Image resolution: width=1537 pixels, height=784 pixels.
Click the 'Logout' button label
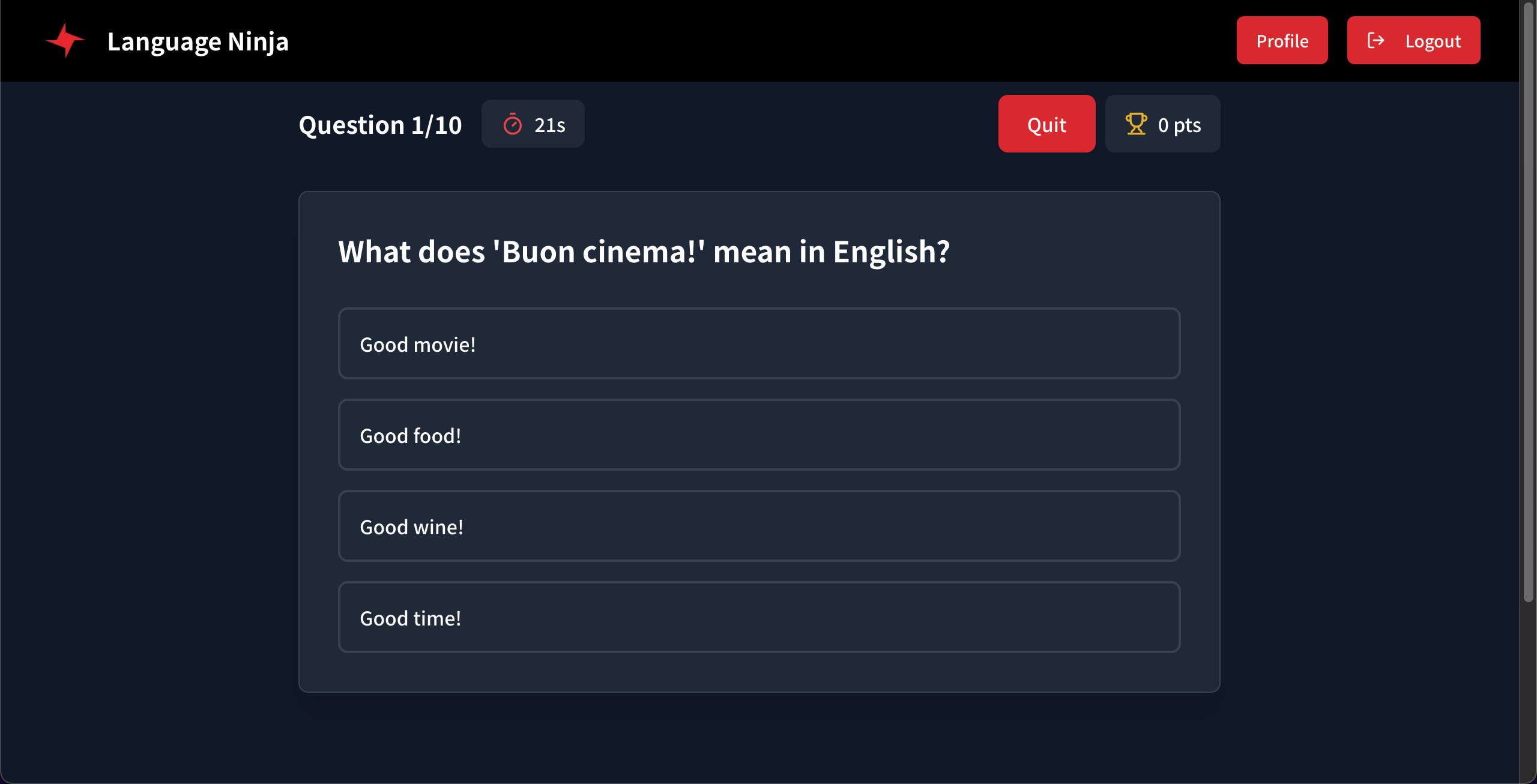click(1433, 40)
